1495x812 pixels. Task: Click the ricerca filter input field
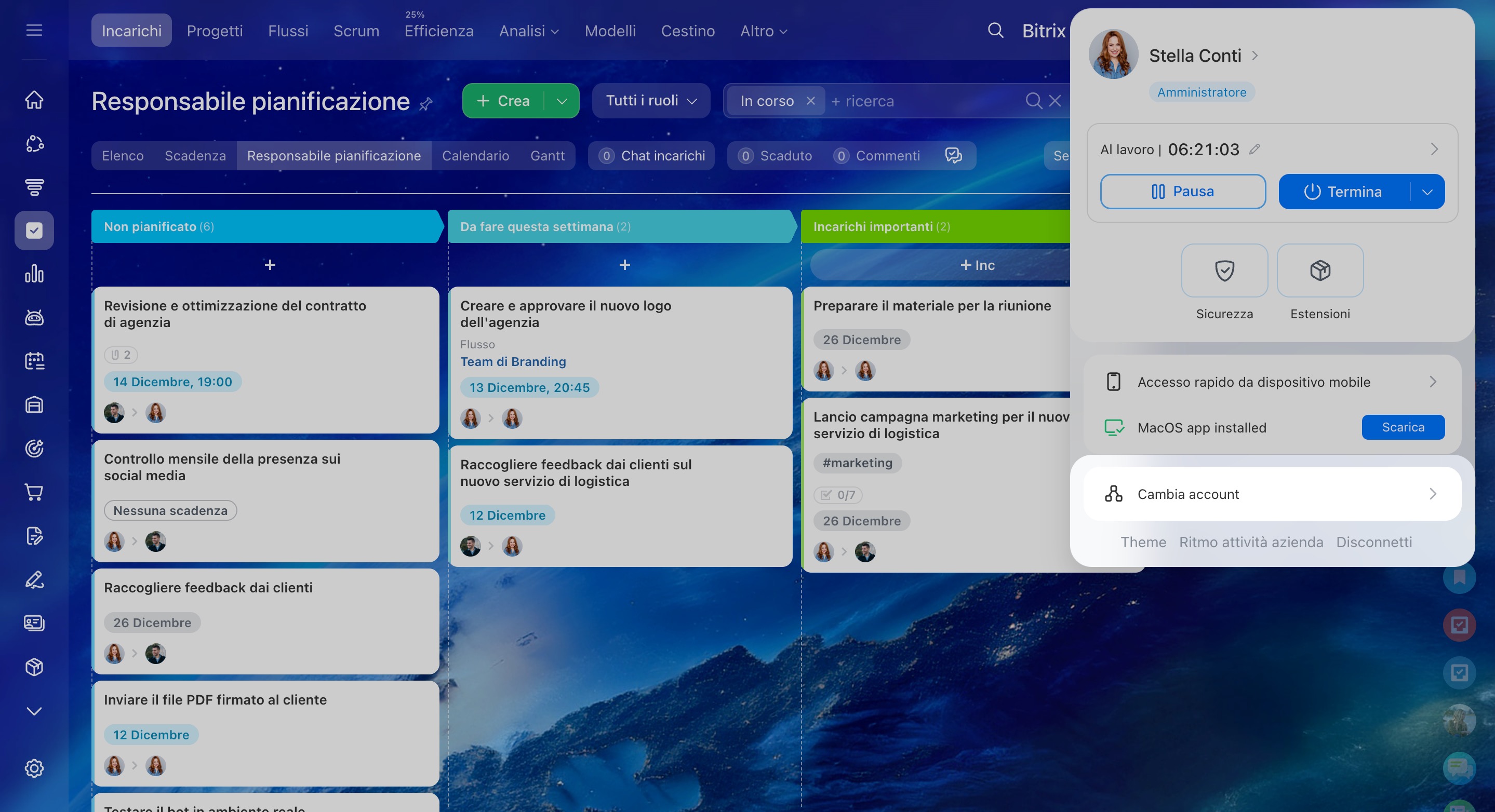coord(923,101)
